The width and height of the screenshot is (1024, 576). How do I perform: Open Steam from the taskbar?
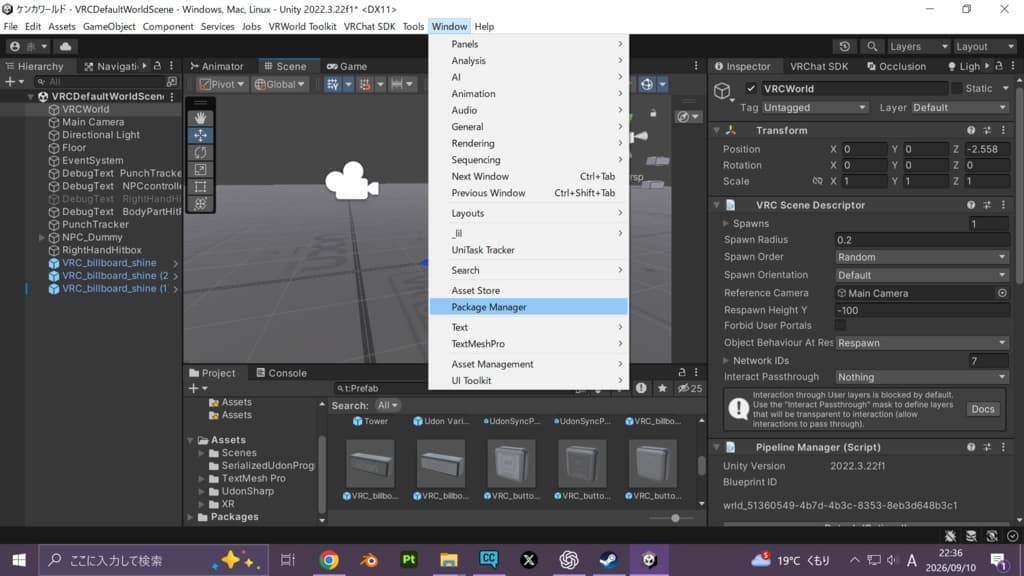(609, 560)
